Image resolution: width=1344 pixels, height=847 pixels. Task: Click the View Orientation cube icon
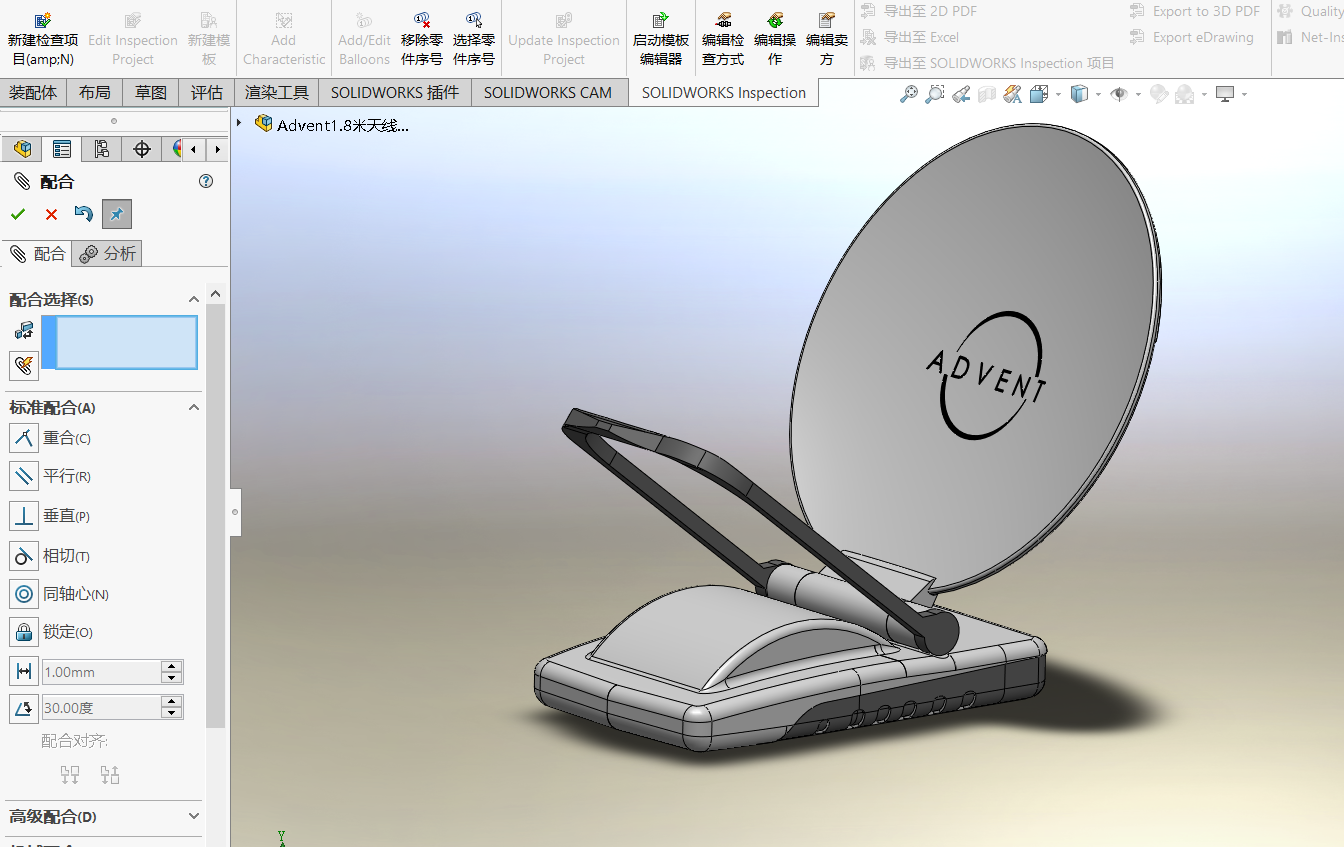1038,94
